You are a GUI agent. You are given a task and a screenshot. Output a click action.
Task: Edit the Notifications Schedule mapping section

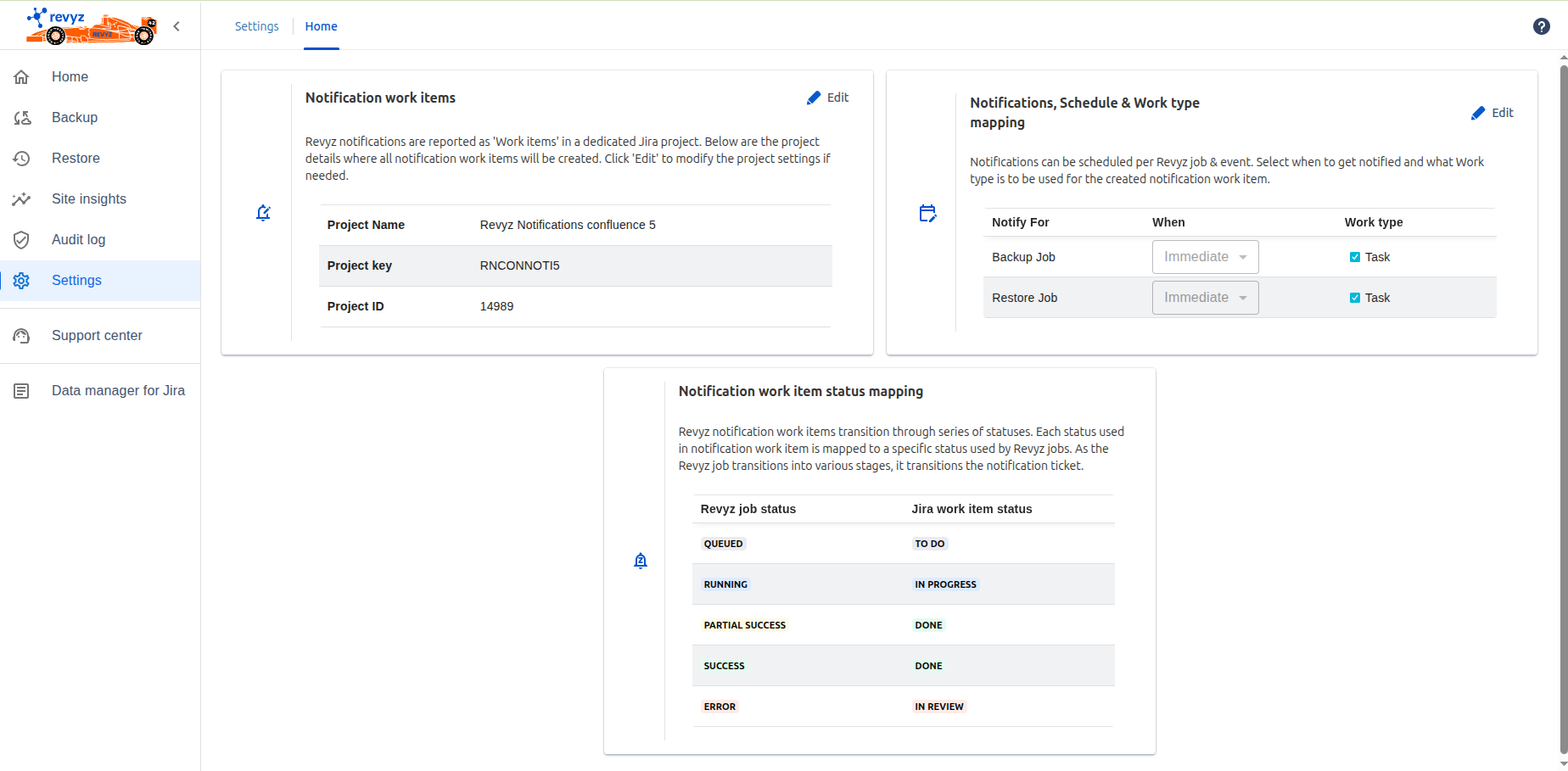coord(1492,113)
